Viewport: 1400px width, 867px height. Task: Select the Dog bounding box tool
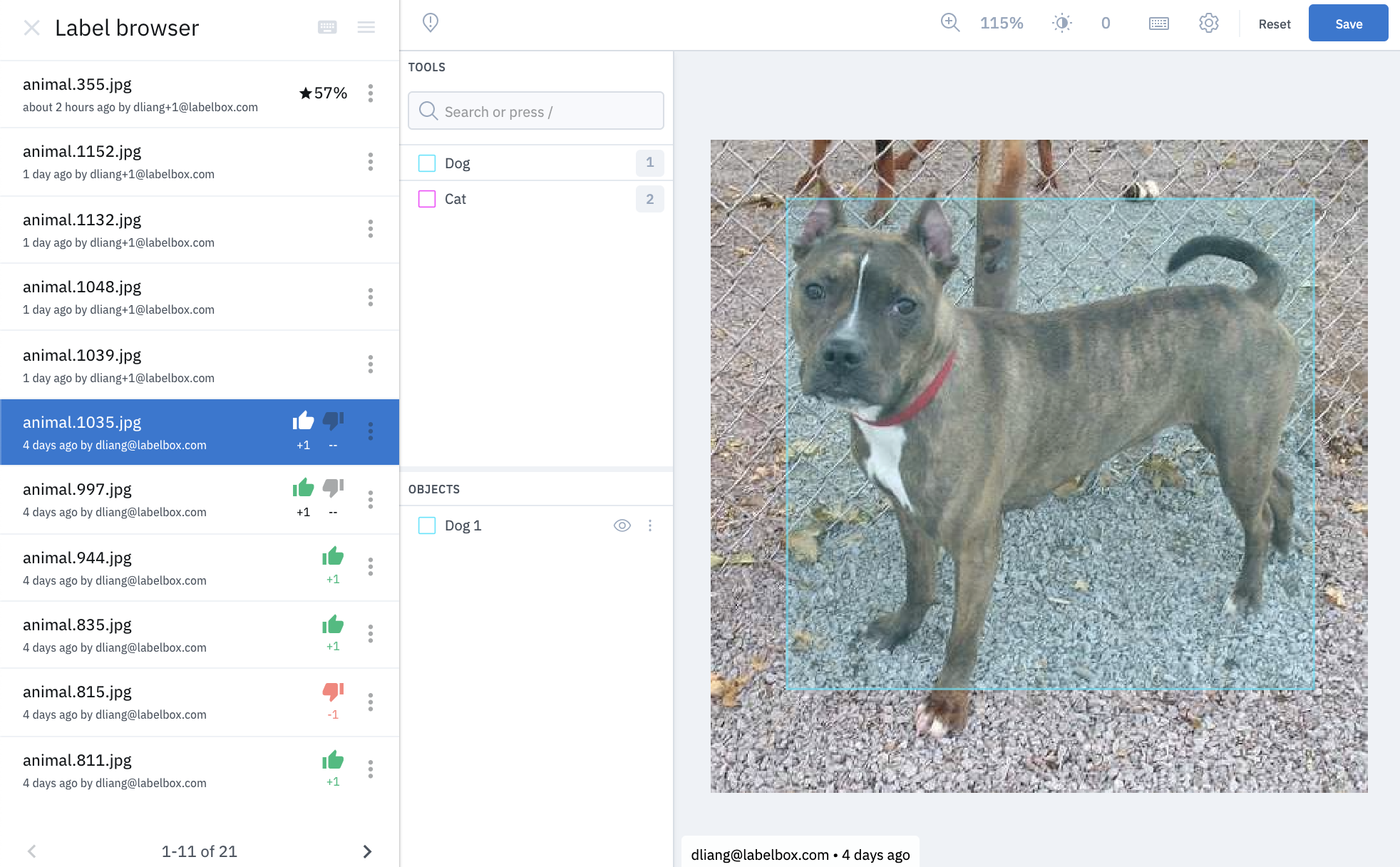458,163
